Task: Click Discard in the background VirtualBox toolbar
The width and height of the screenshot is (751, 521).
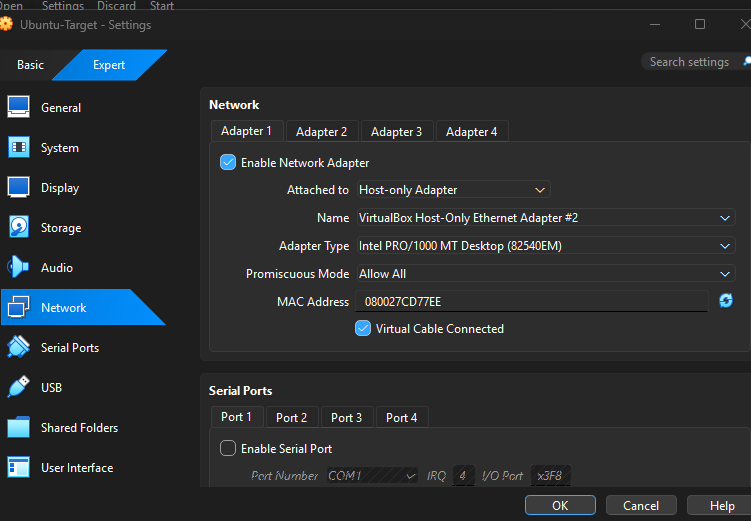Action: point(116,5)
